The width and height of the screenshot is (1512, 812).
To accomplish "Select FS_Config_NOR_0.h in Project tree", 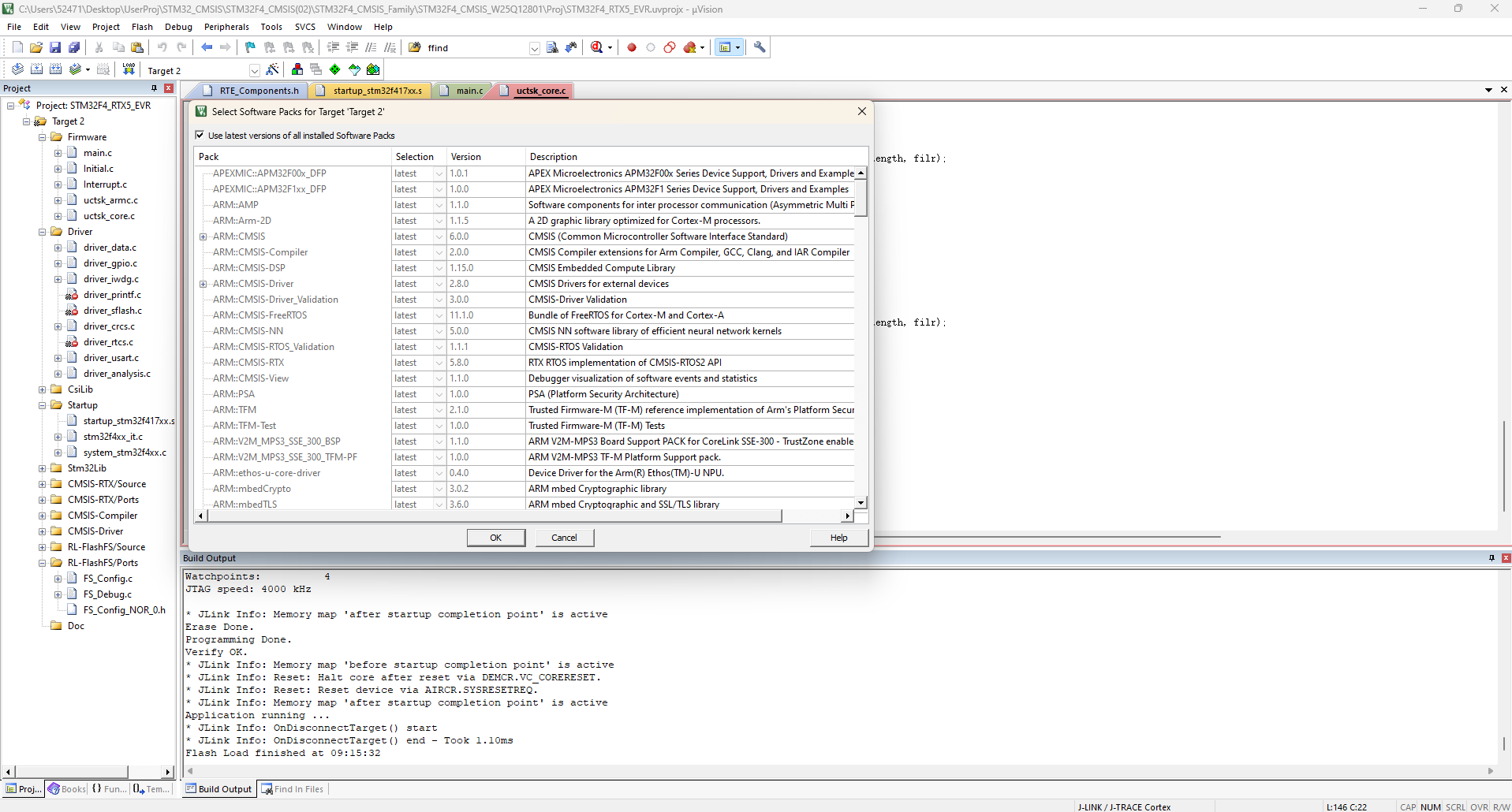I will pos(125,610).
